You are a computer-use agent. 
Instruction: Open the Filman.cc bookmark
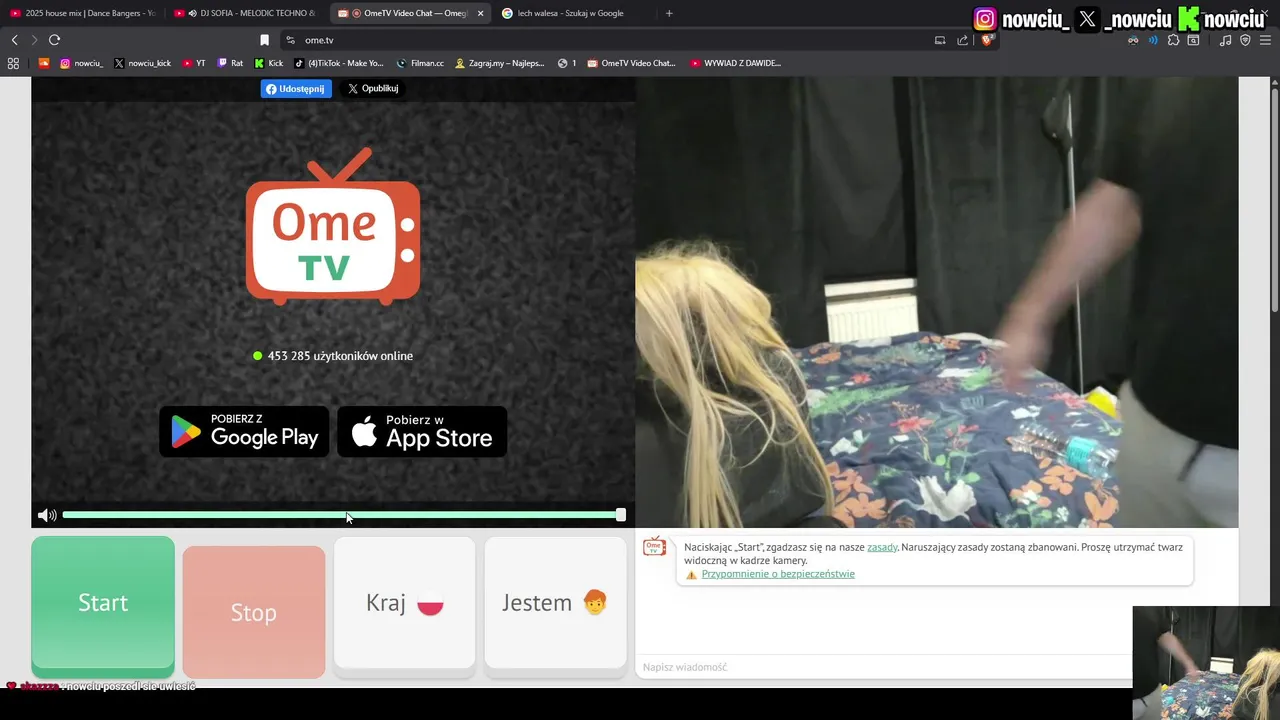(x=420, y=63)
